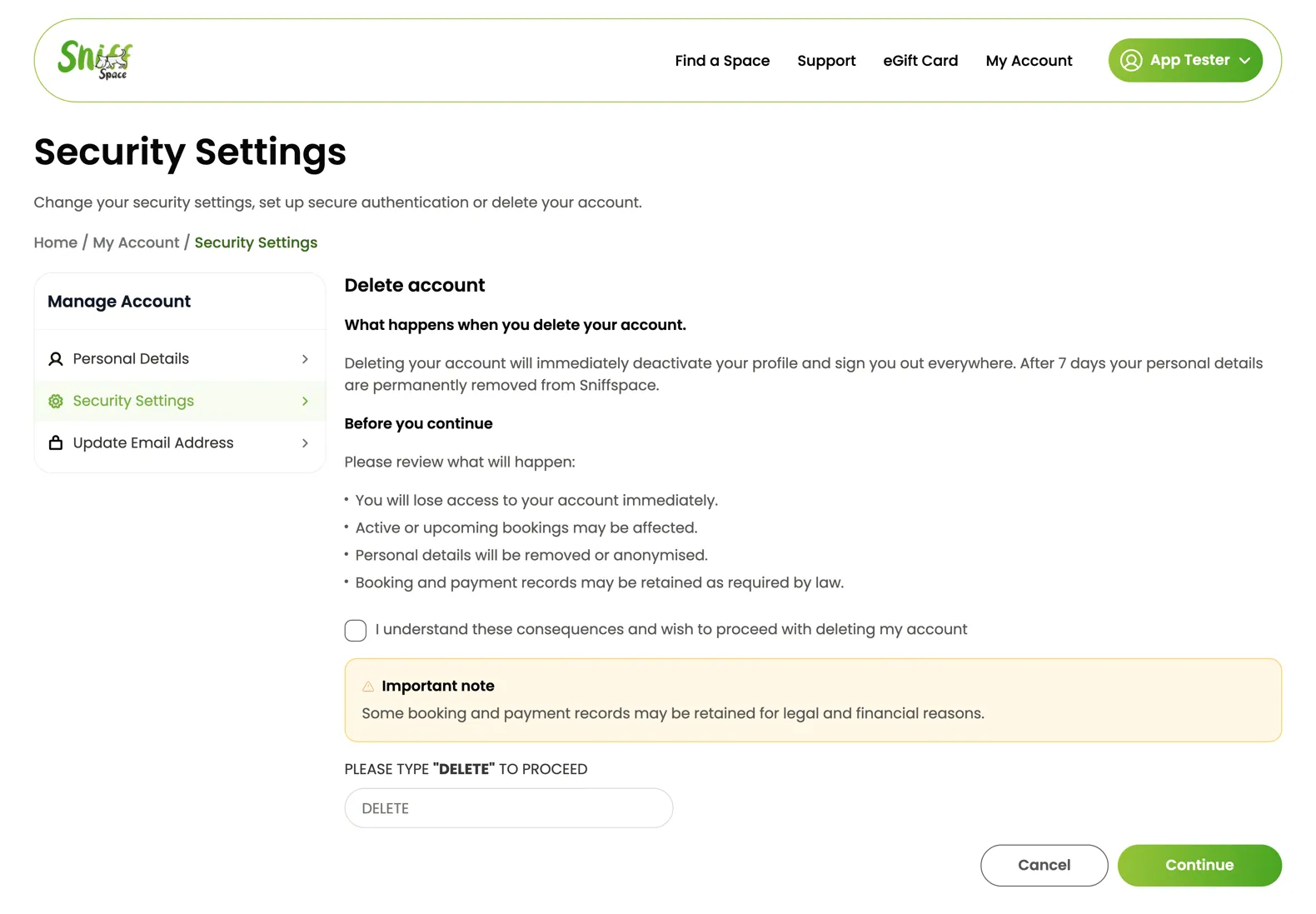Open My Account in top navigation

1029,61
